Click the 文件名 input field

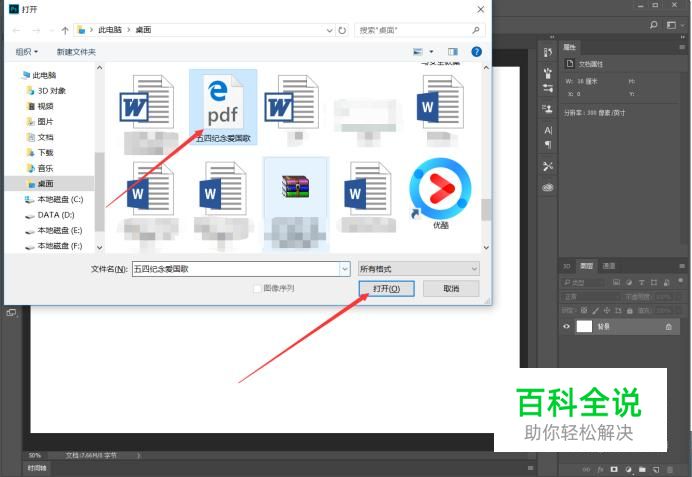pos(236,269)
